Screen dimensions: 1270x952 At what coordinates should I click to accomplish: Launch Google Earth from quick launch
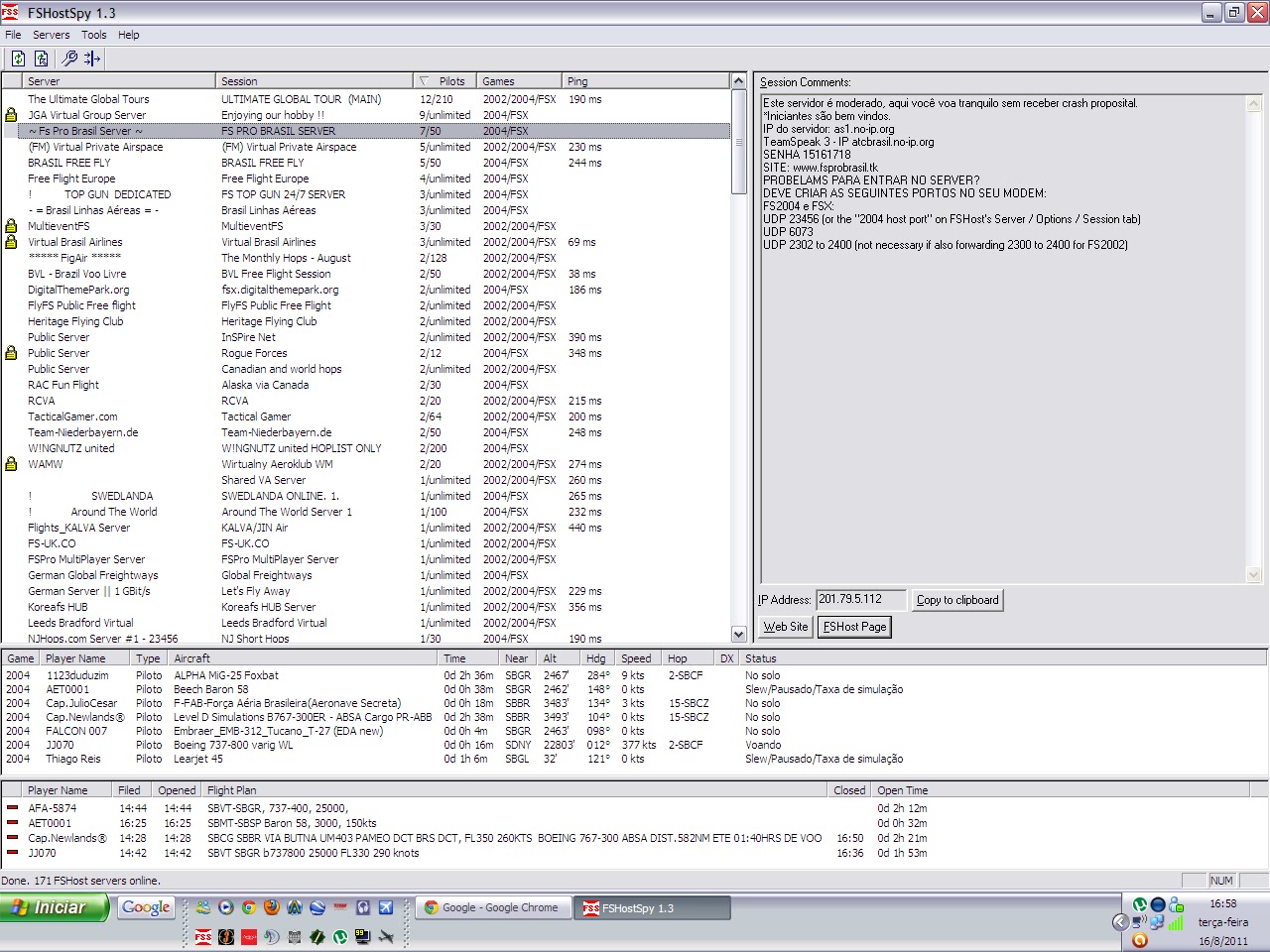[317, 907]
